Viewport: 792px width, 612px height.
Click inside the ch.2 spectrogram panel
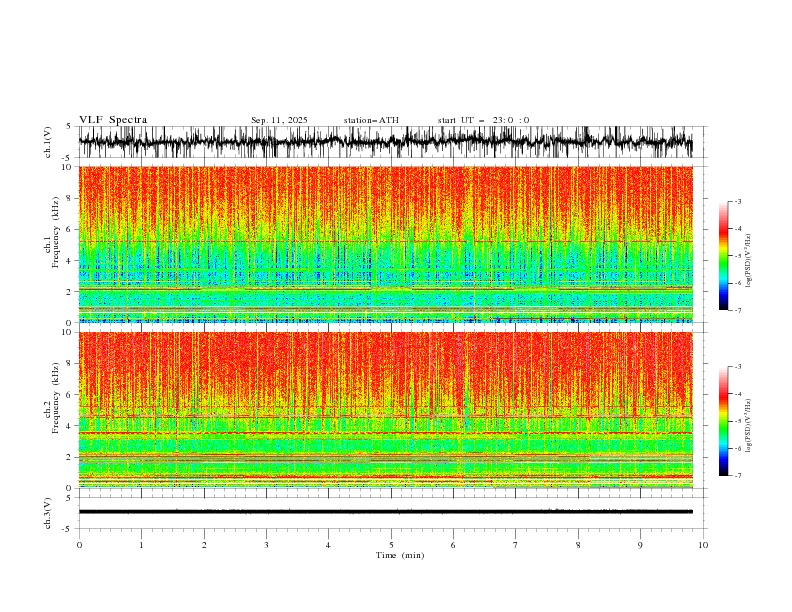386,410
